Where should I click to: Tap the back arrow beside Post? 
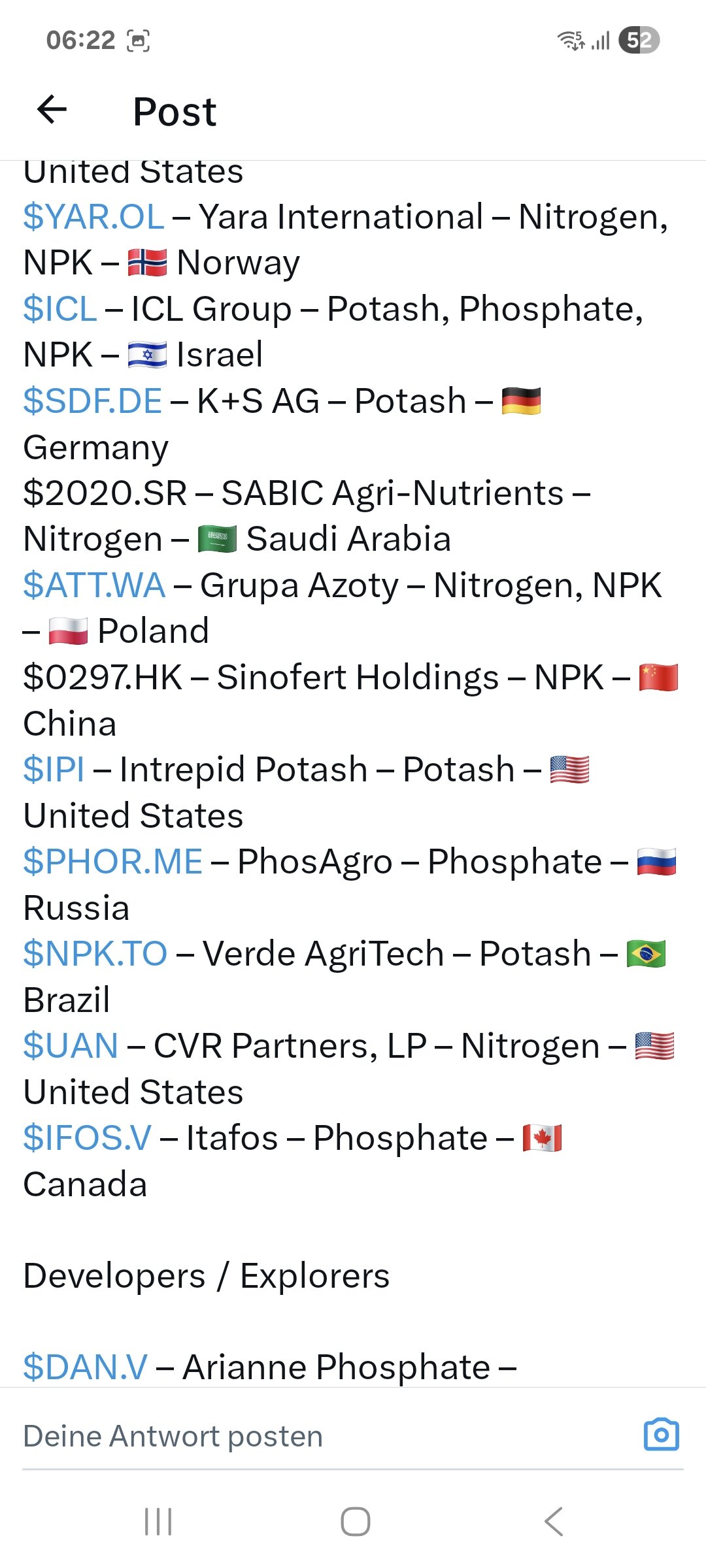[52, 109]
